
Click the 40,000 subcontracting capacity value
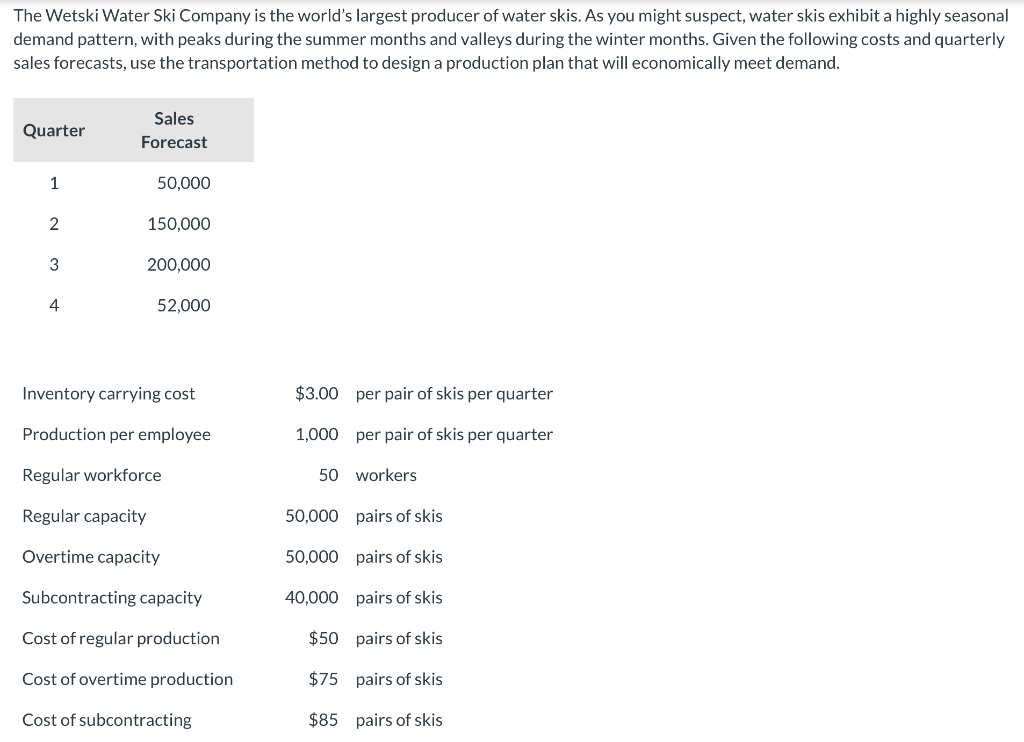pos(312,598)
